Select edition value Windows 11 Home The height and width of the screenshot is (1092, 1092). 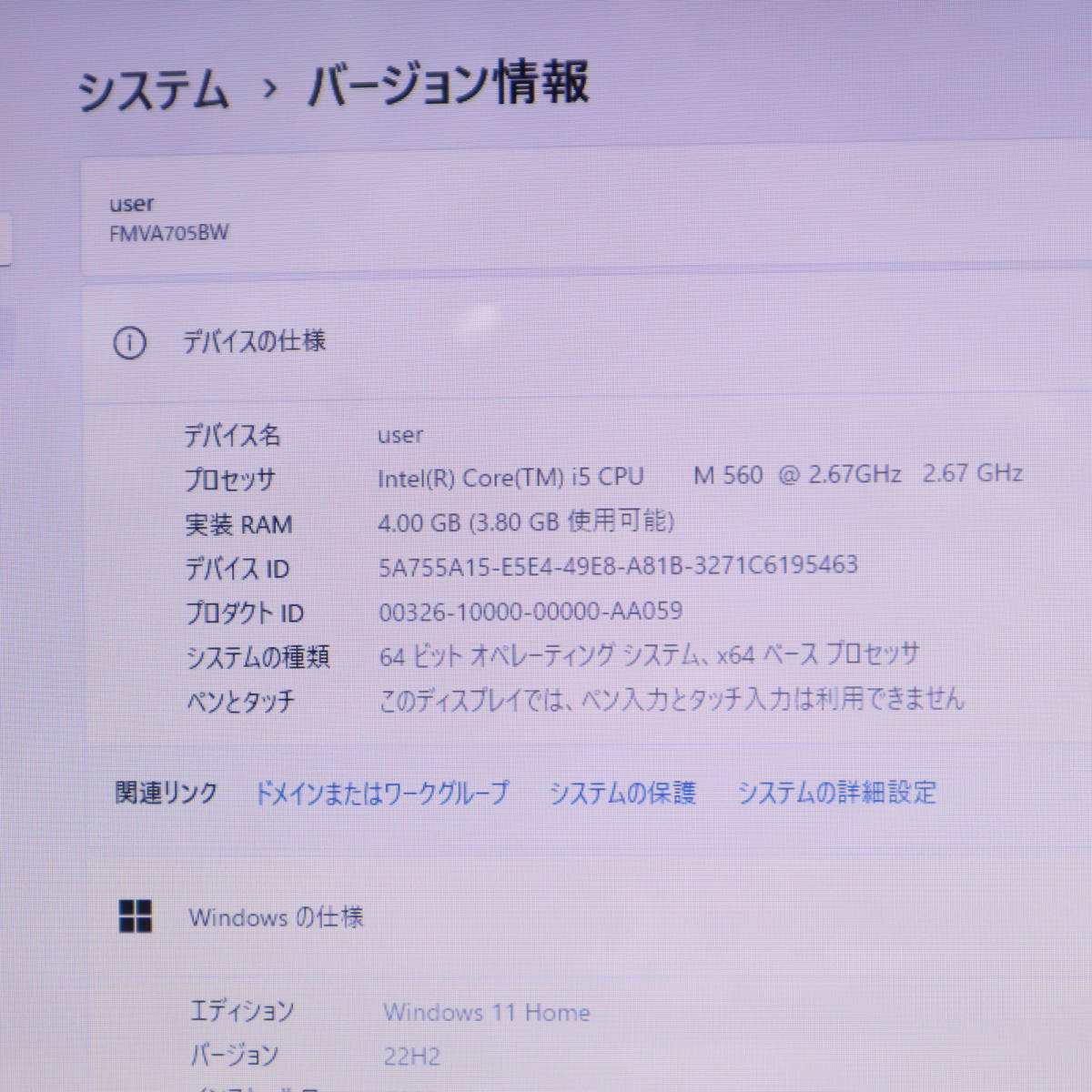pos(487,1012)
